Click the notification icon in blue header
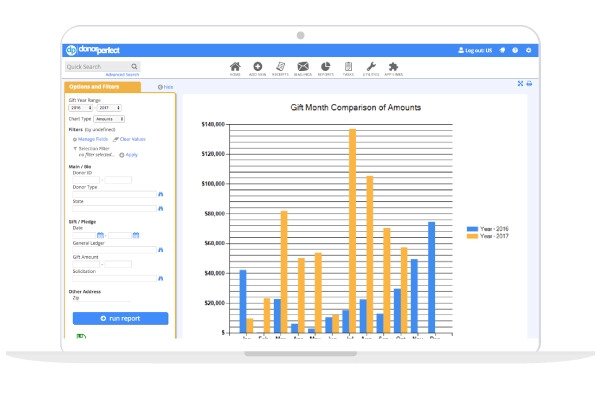This screenshot has width=600, height=400. point(502,50)
